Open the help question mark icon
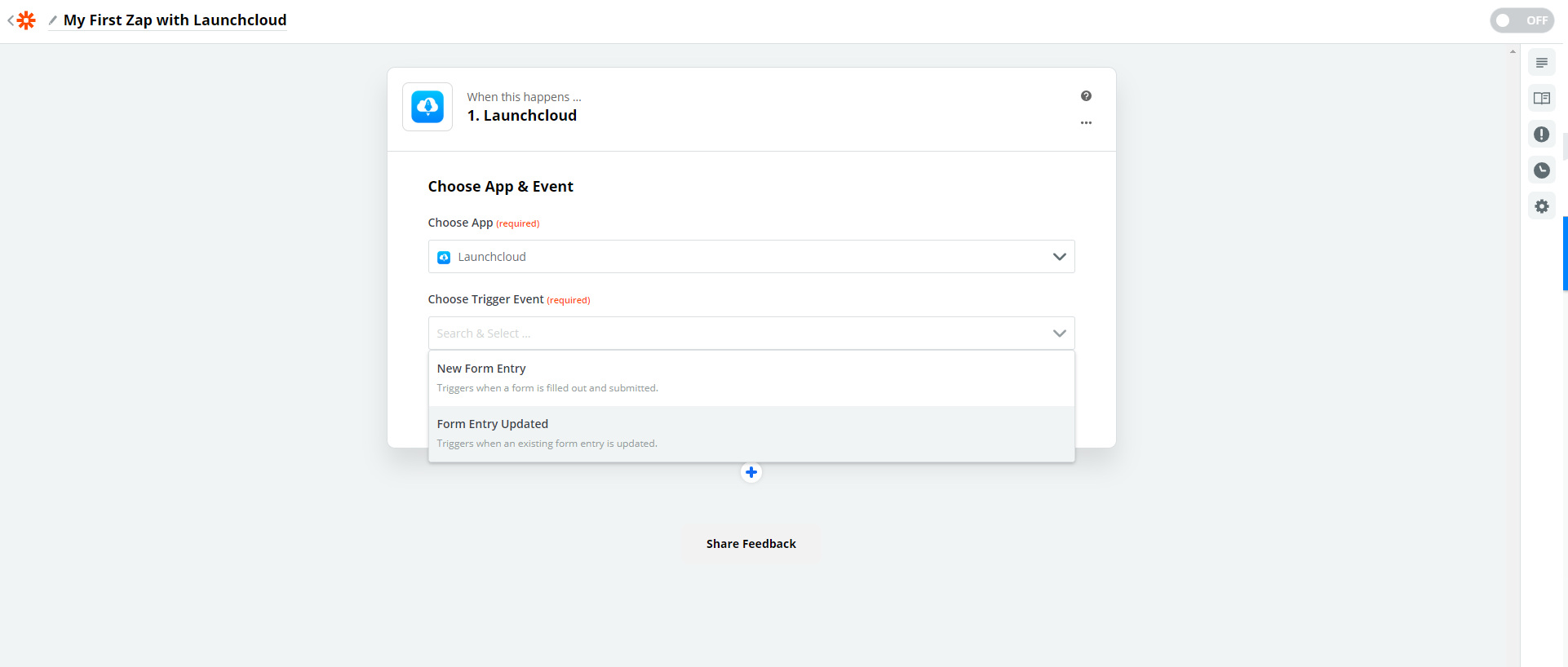This screenshot has height=667, width=1568. tap(1086, 96)
